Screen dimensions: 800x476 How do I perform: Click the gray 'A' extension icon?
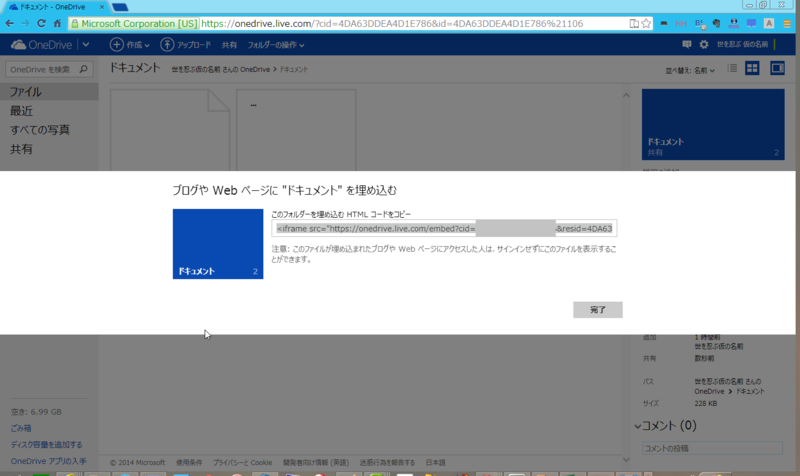pyautogui.click(x=769, y=23)
